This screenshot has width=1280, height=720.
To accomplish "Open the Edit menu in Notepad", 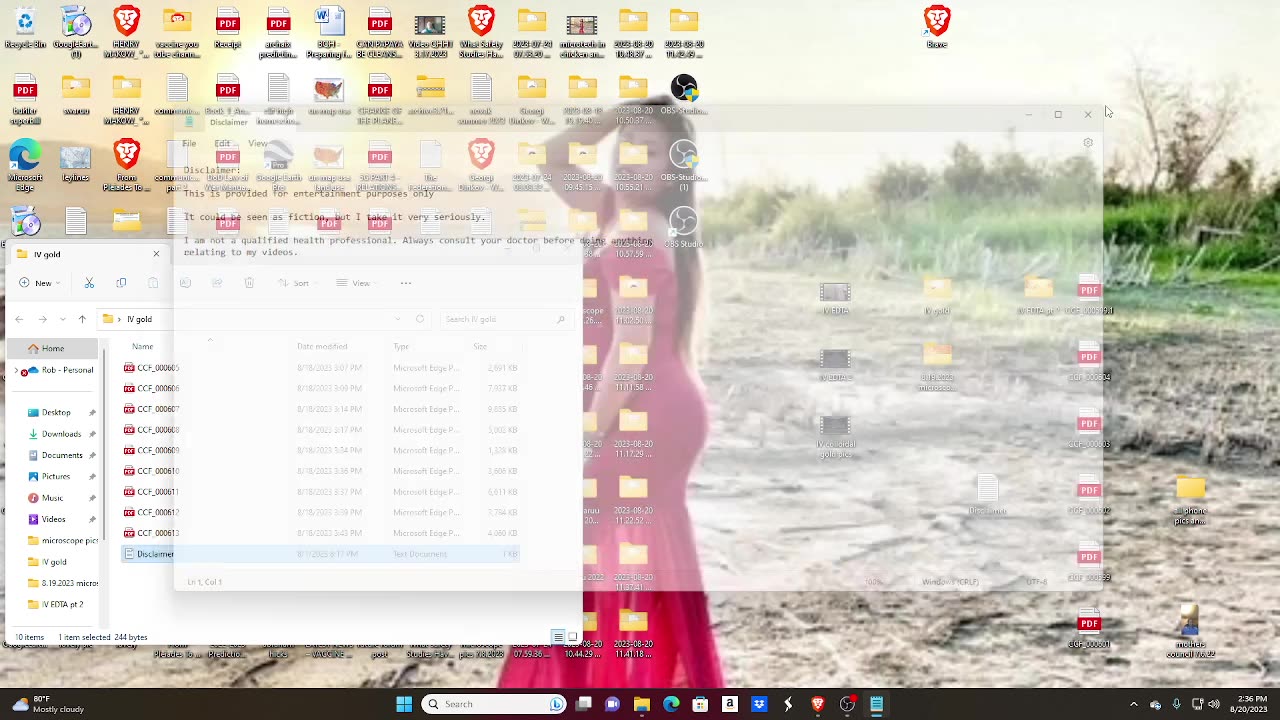I will (221, 144).
